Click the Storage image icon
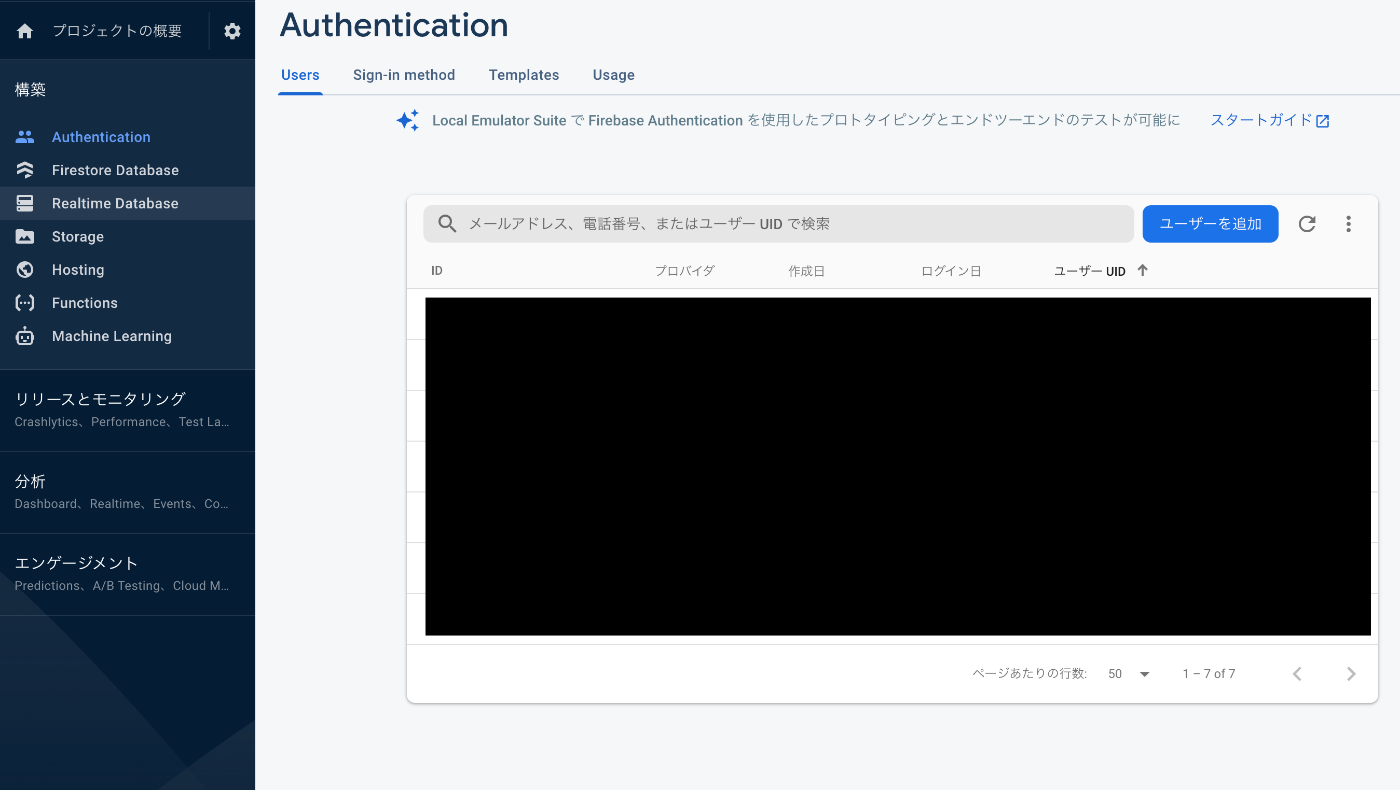 point(25,237)
